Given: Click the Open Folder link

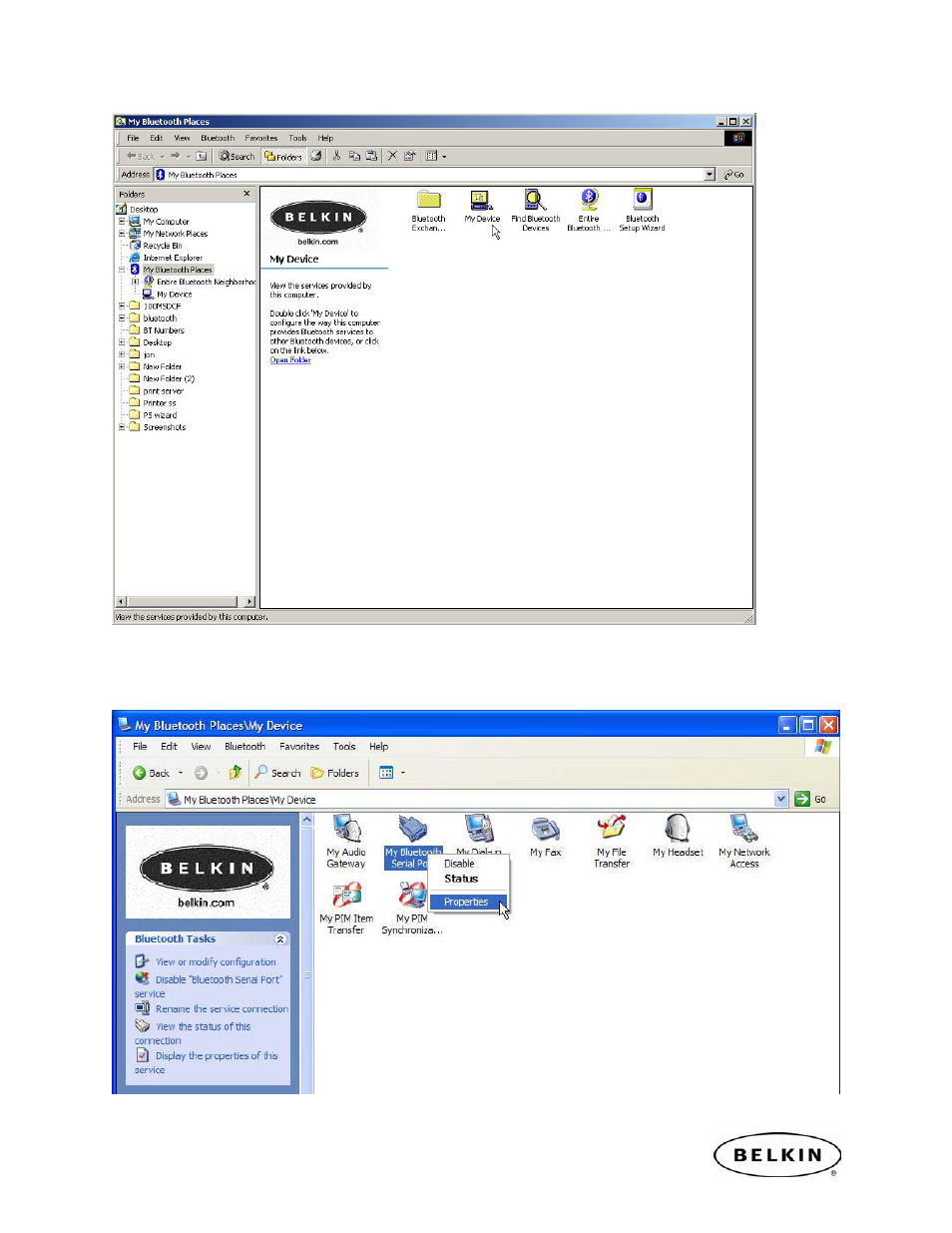Looking at the screenshot, I should (290, 360).
